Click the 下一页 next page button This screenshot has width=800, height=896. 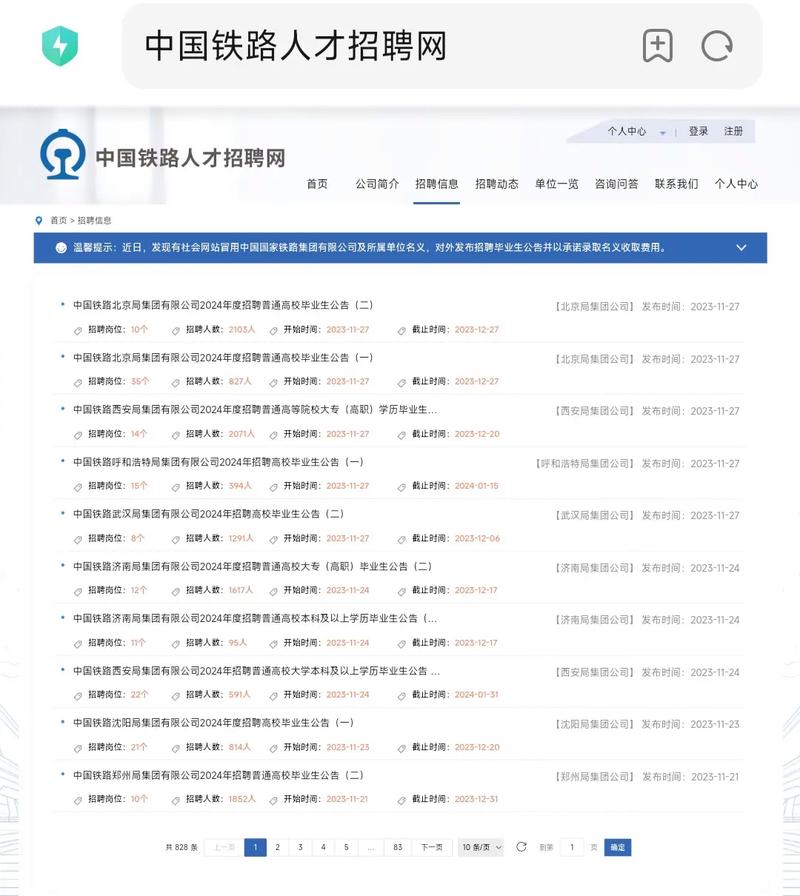click(x=432, y=847)
